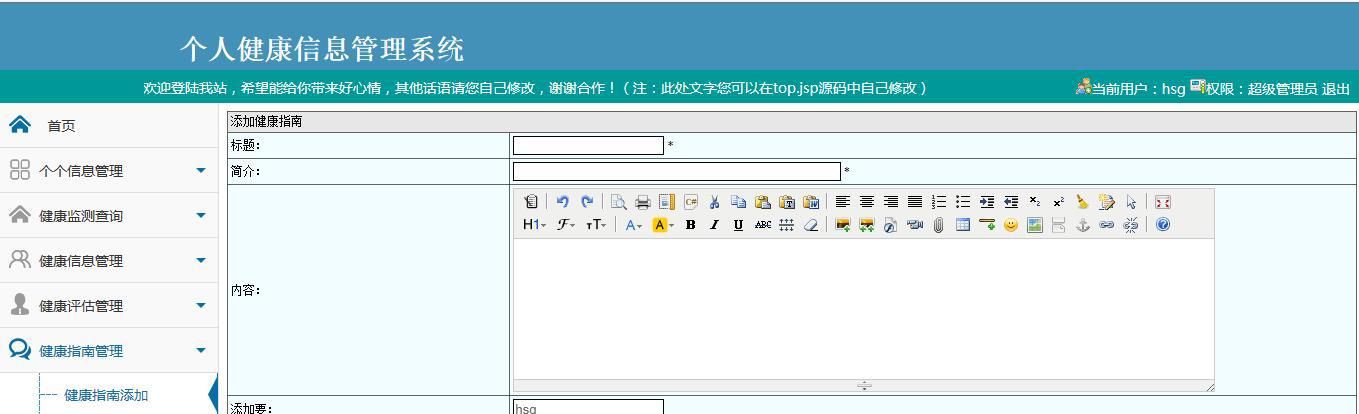Toggle HTML source view in editor
The image size is (1359, 414).
531,201
